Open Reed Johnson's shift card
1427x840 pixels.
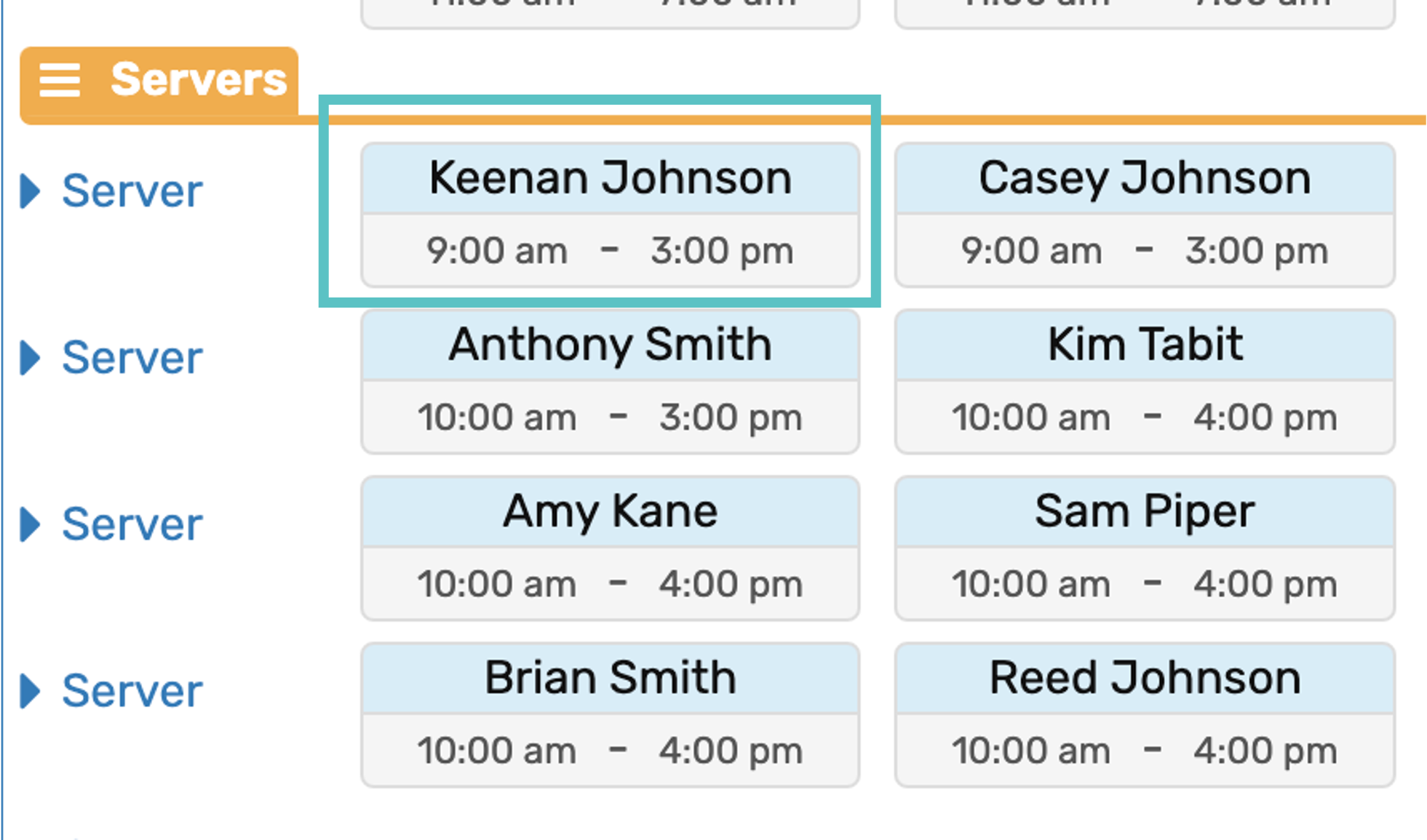pyautogui.click(x=1144, y=714)
